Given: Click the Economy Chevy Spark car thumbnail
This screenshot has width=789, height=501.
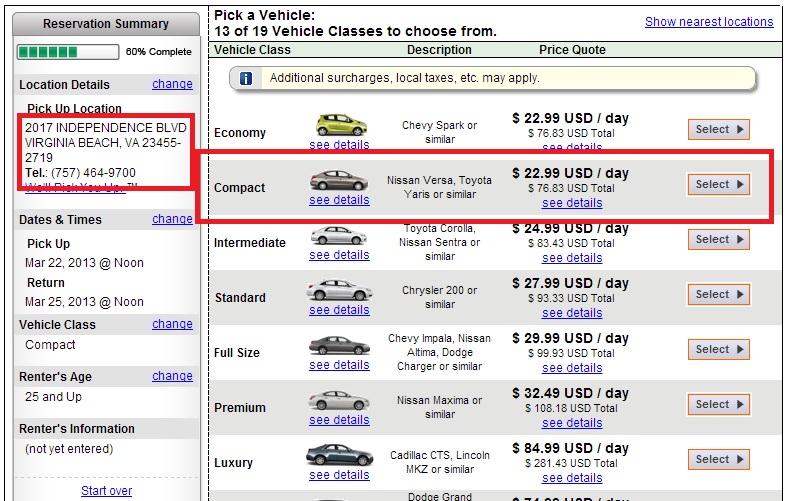Looking at the screenshot, I should pos(341,125).
